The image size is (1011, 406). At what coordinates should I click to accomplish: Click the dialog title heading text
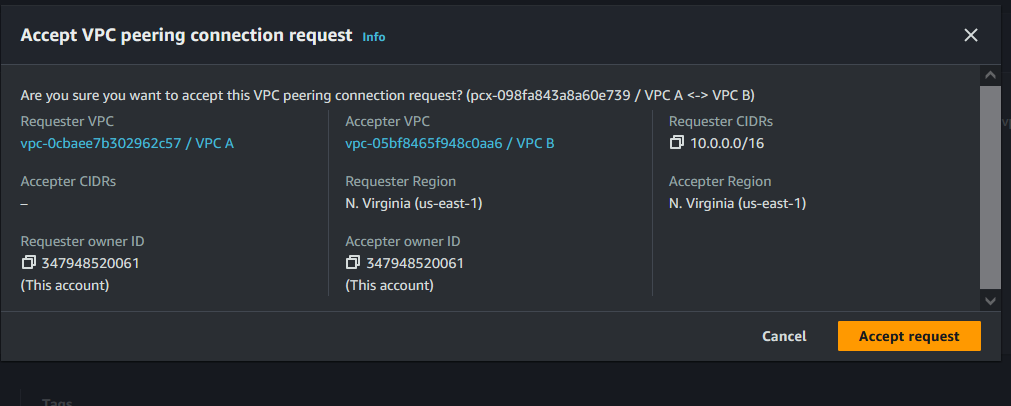click(186, 35)
